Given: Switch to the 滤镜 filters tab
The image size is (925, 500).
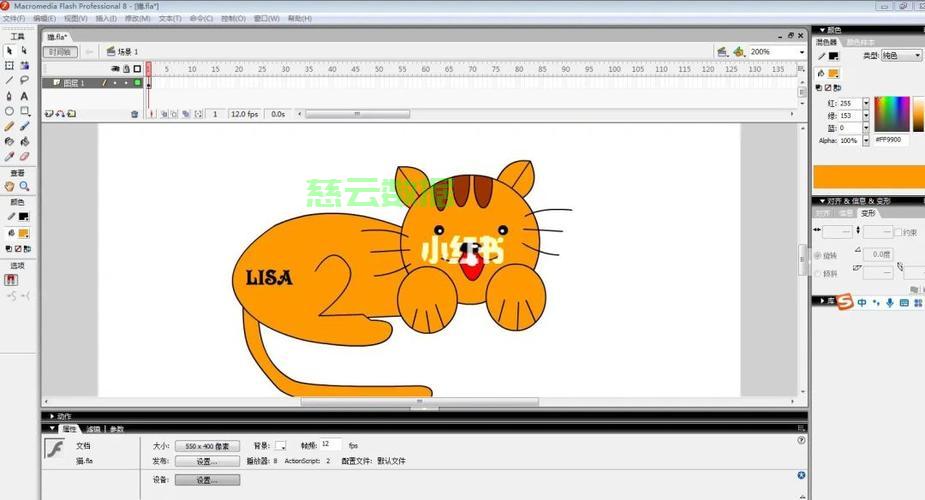Looking at the screenshot, I should 92,429.
